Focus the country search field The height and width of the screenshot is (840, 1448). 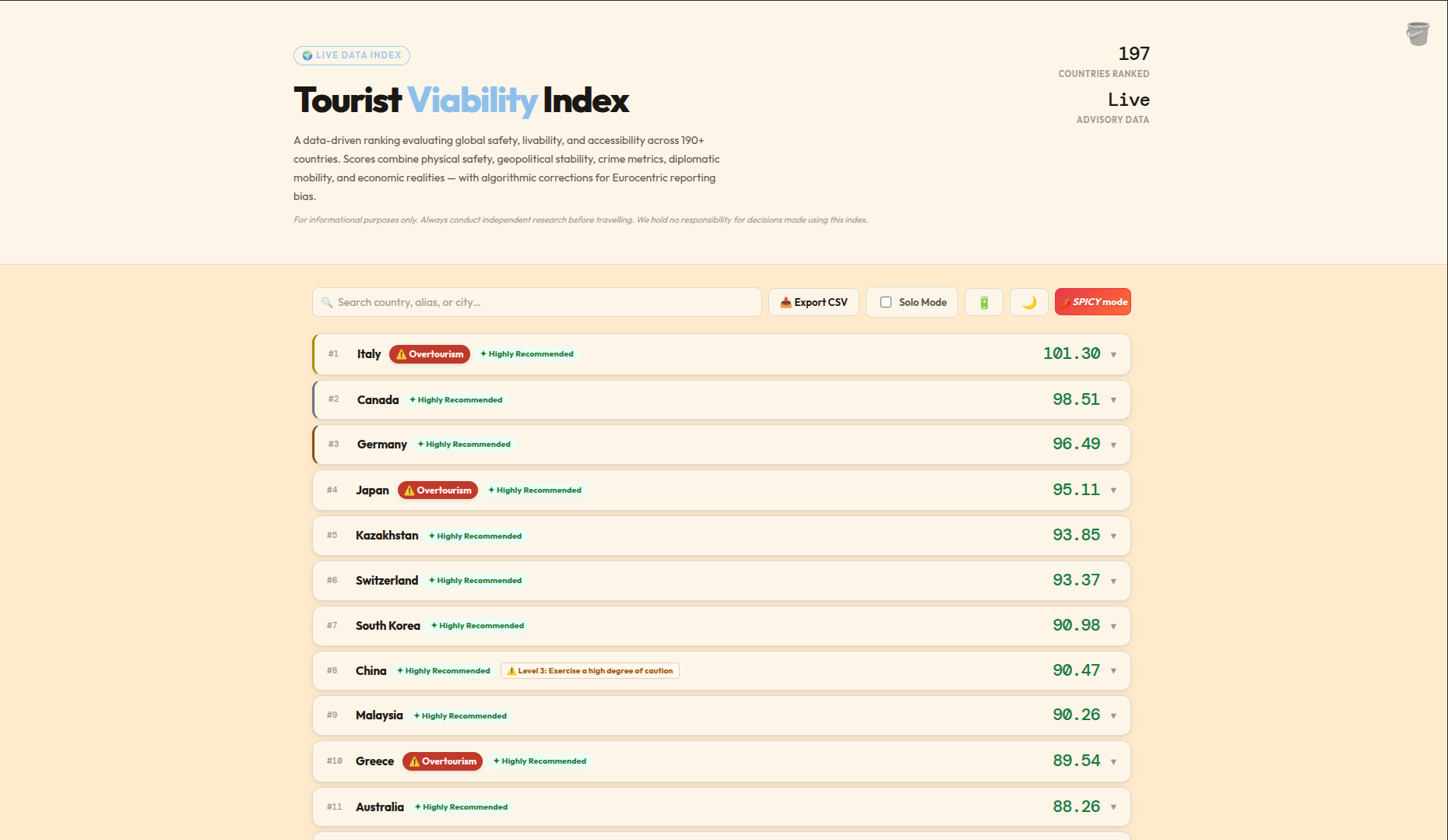[537, 302]
